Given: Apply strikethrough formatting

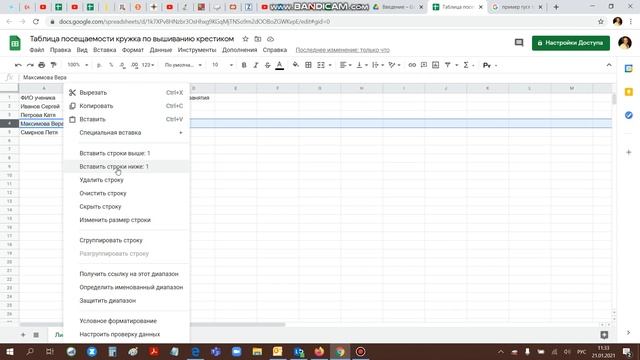Looking at the screenshot, I should [267, 65].
